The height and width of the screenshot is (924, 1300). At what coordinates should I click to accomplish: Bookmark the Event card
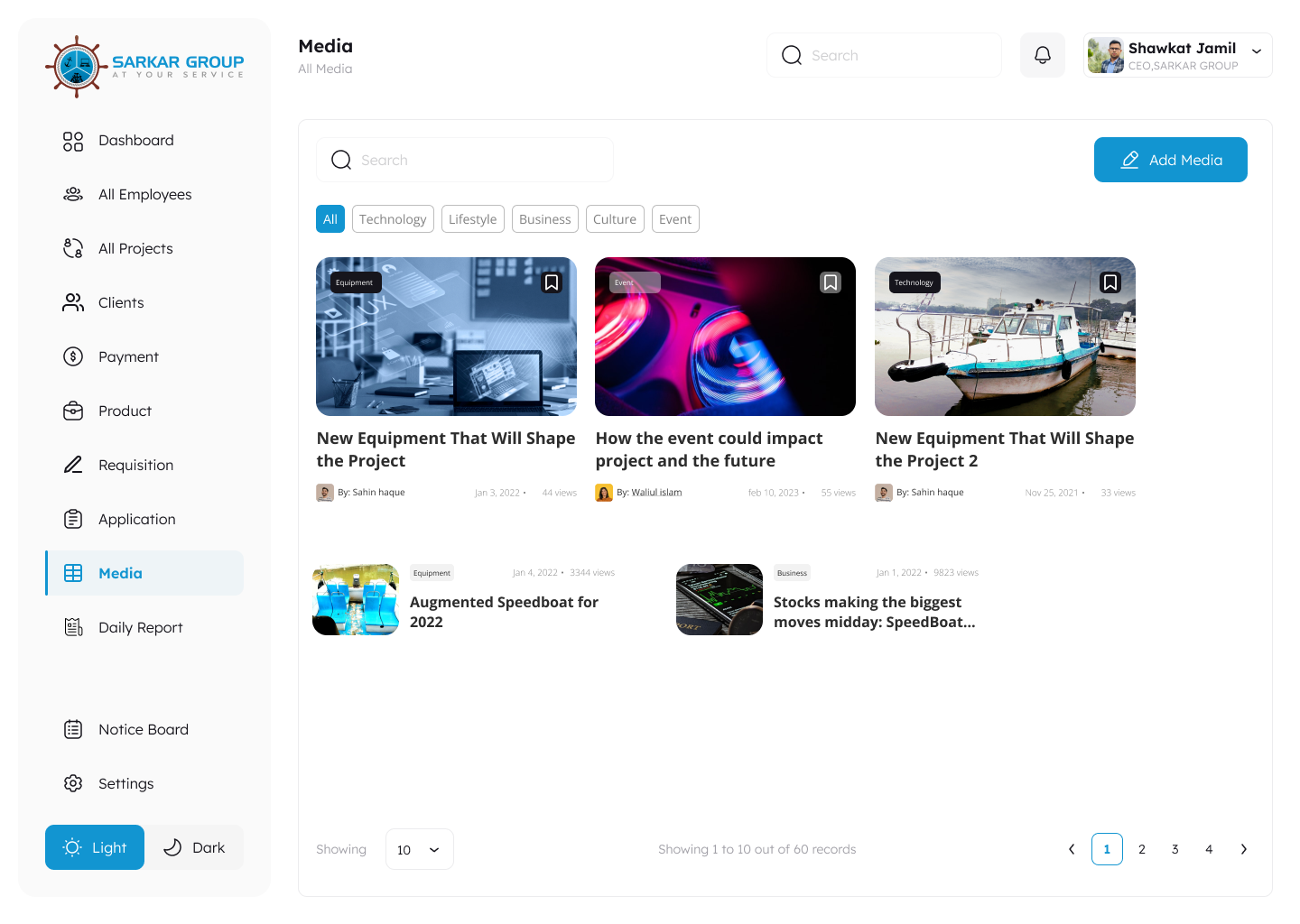click(x=831, y=282)
